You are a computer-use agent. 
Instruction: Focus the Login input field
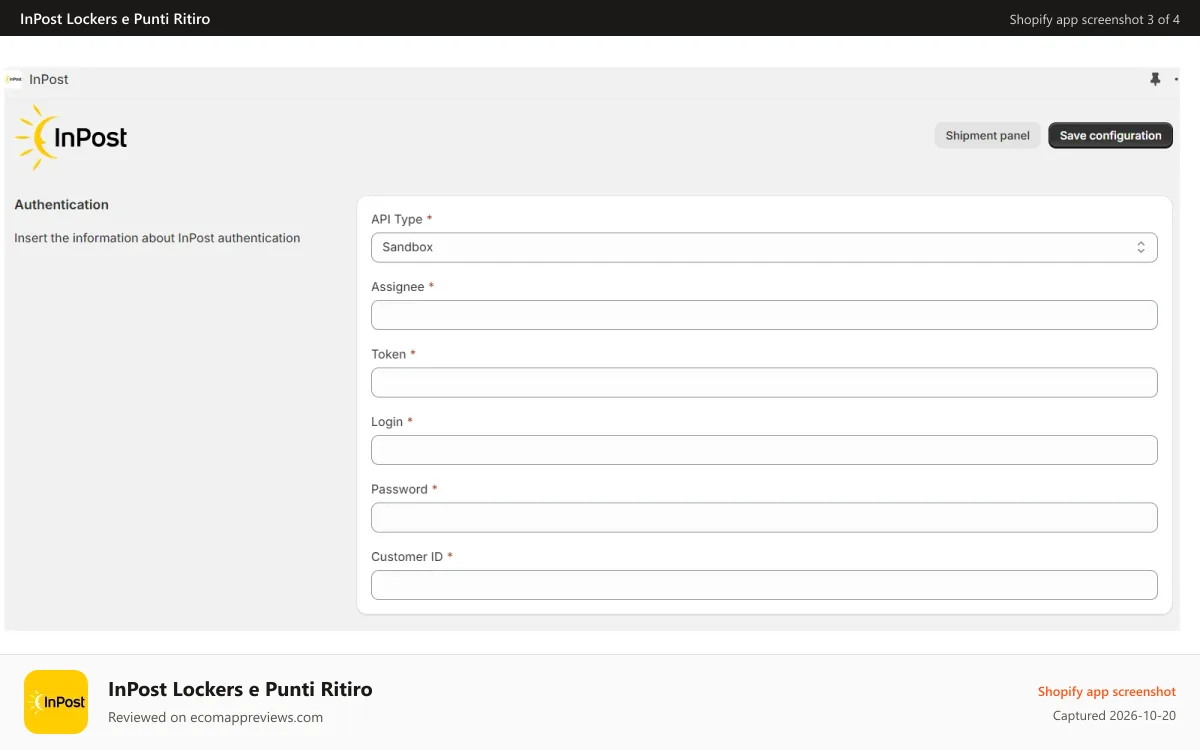764,450
